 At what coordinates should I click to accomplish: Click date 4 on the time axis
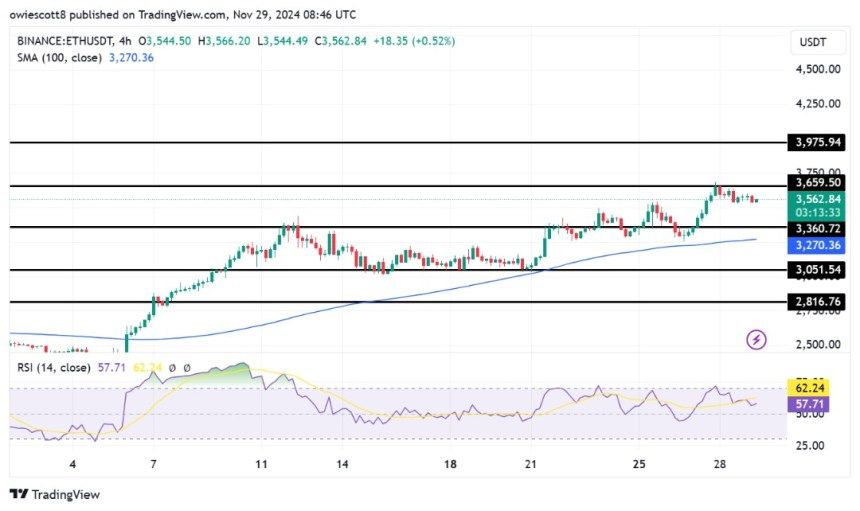tap(72, 464)
